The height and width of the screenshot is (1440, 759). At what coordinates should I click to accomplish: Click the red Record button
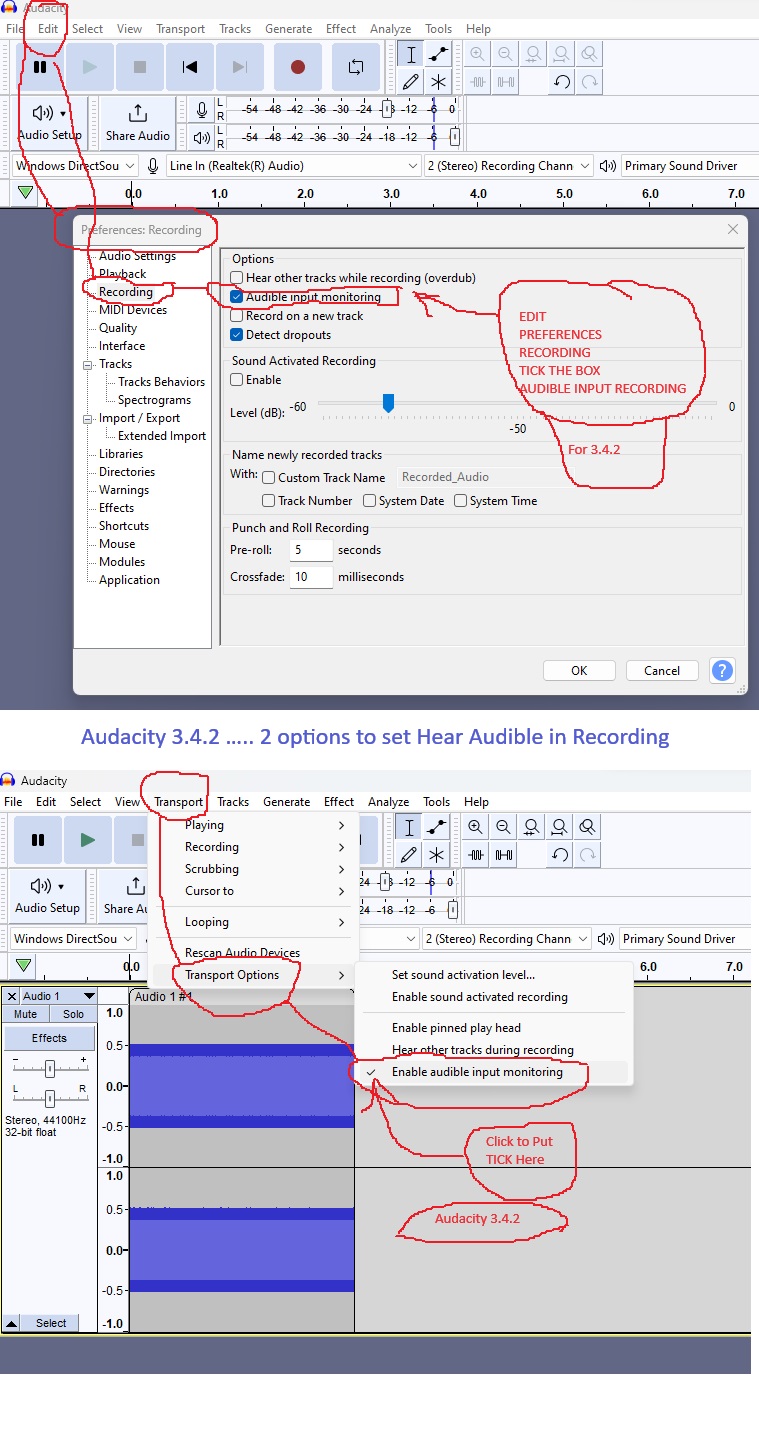coord(297,67)
